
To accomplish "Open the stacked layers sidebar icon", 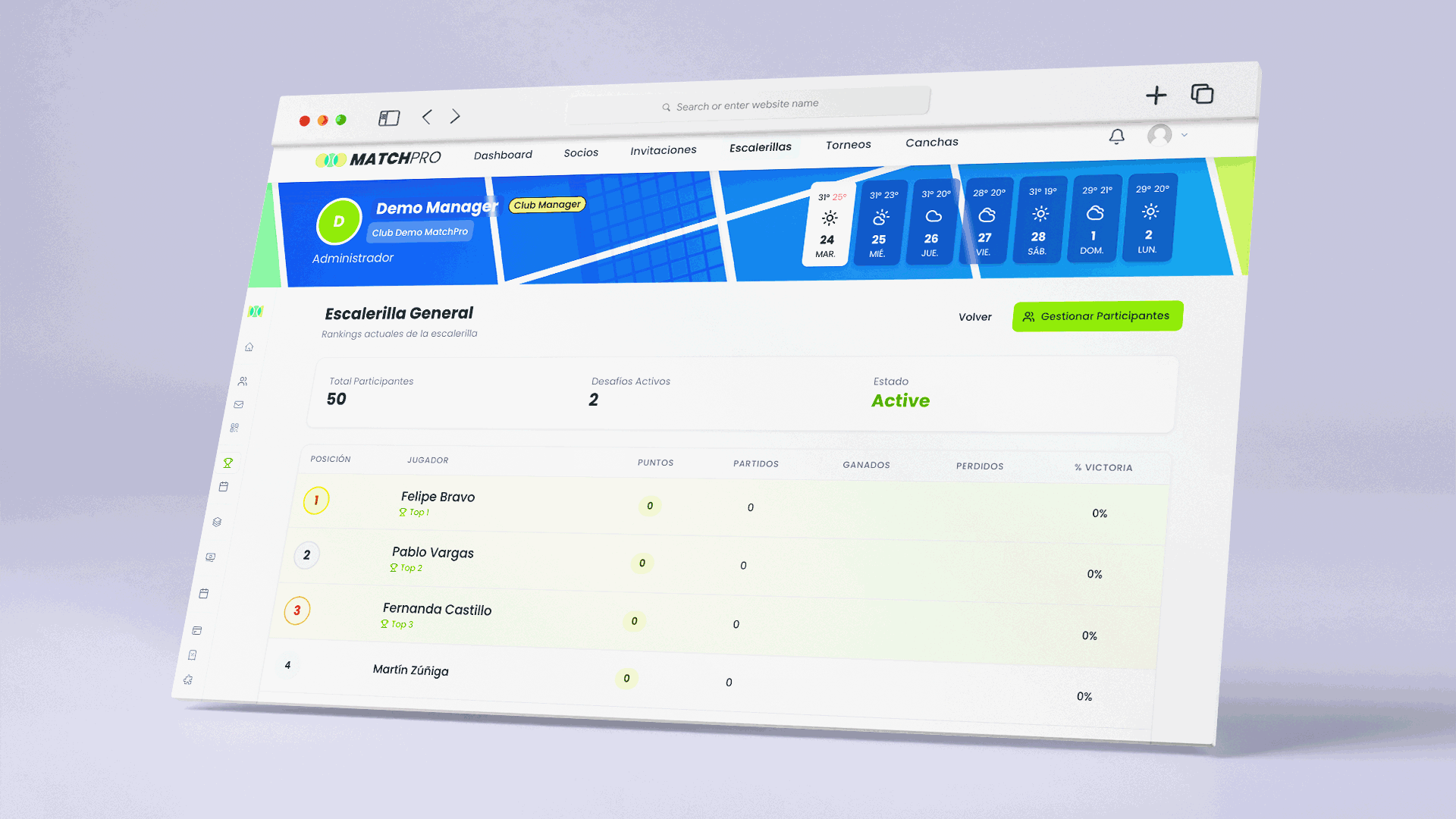I will pyautogui.click(x=217, y=522).
